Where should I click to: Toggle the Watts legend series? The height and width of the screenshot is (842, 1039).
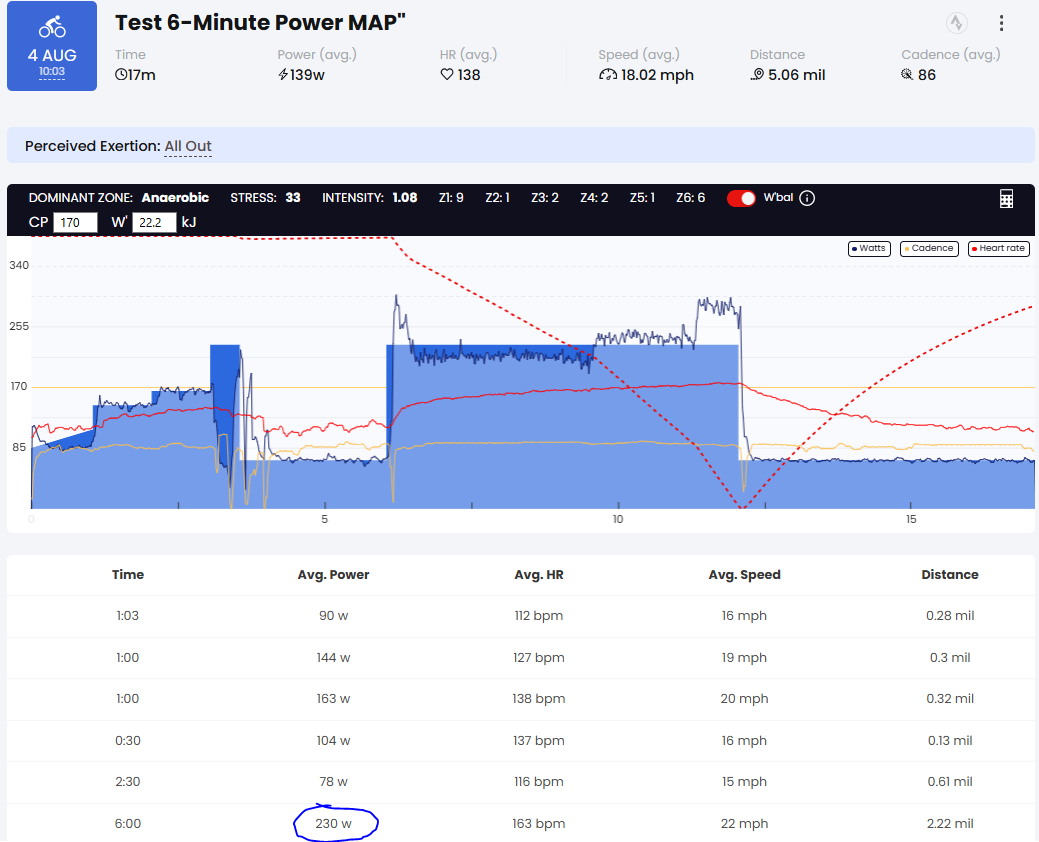tap(869, 248)
